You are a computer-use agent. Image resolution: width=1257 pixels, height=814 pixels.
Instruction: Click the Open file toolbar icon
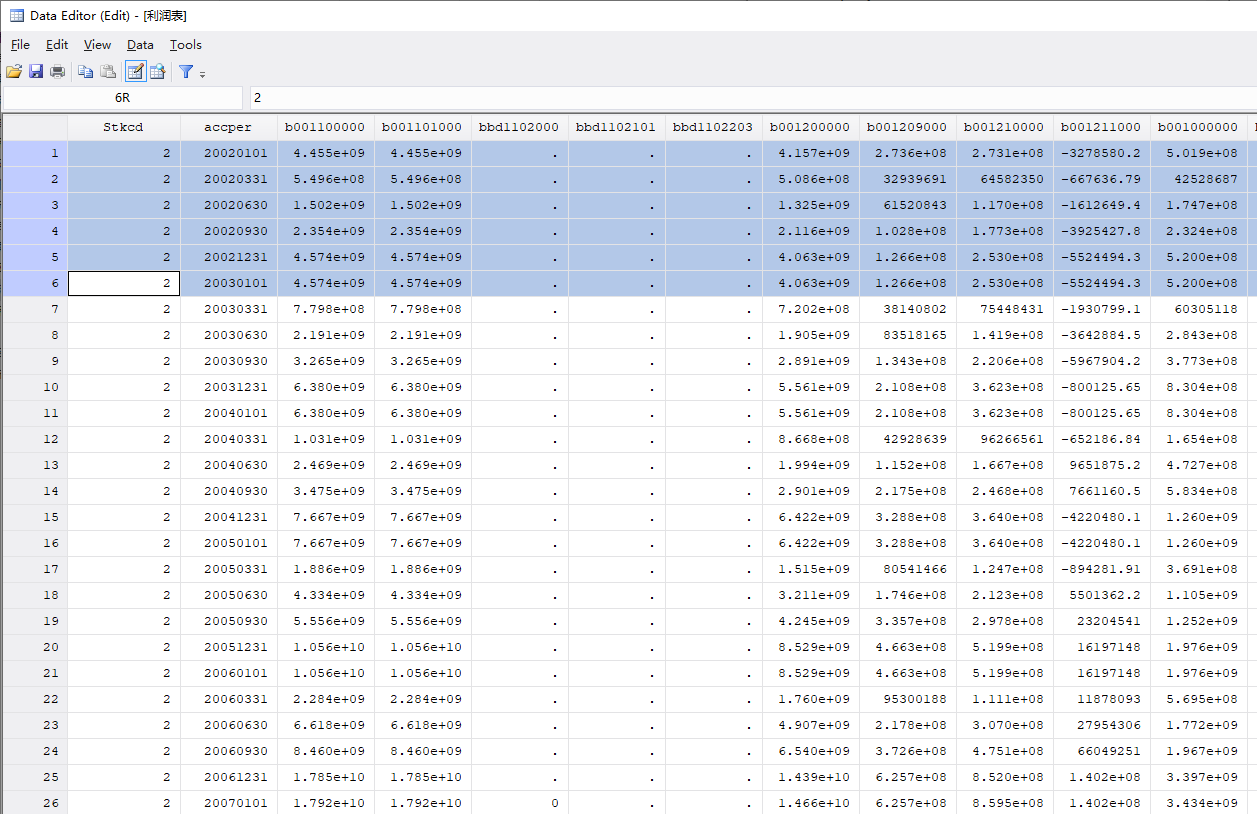(14, 71)
